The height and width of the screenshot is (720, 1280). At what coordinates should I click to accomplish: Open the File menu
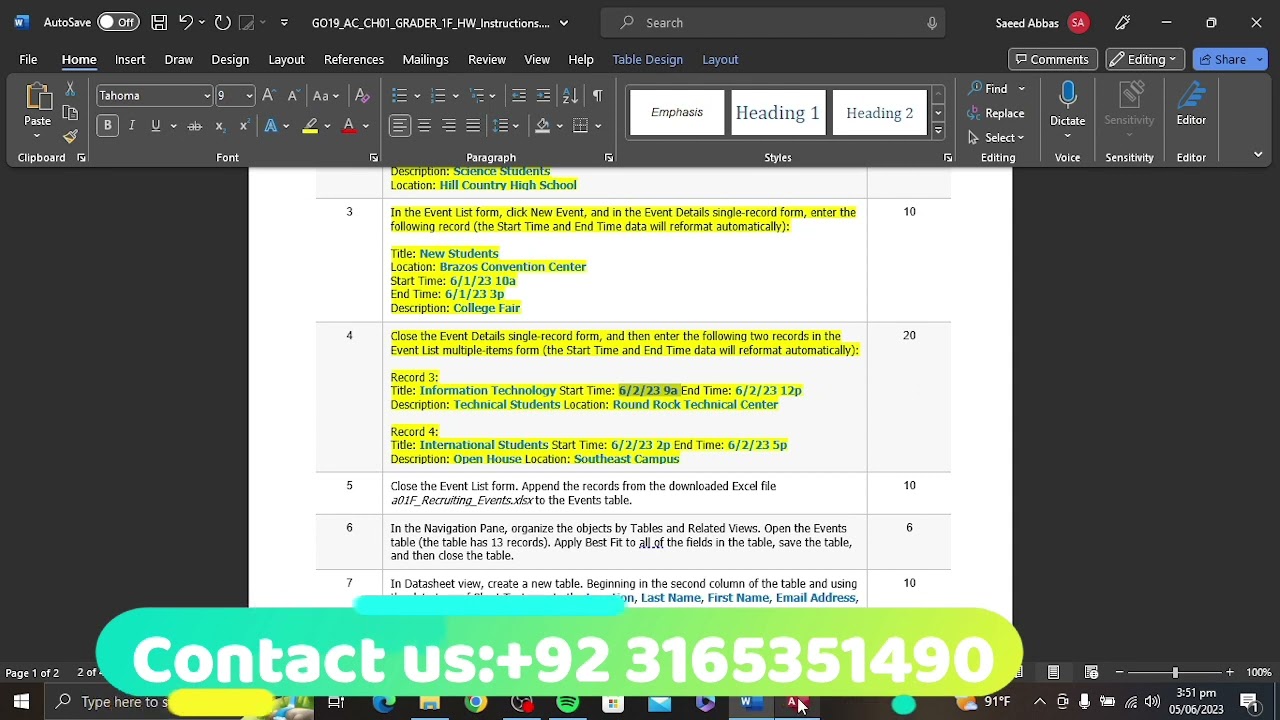coord(28,60)
